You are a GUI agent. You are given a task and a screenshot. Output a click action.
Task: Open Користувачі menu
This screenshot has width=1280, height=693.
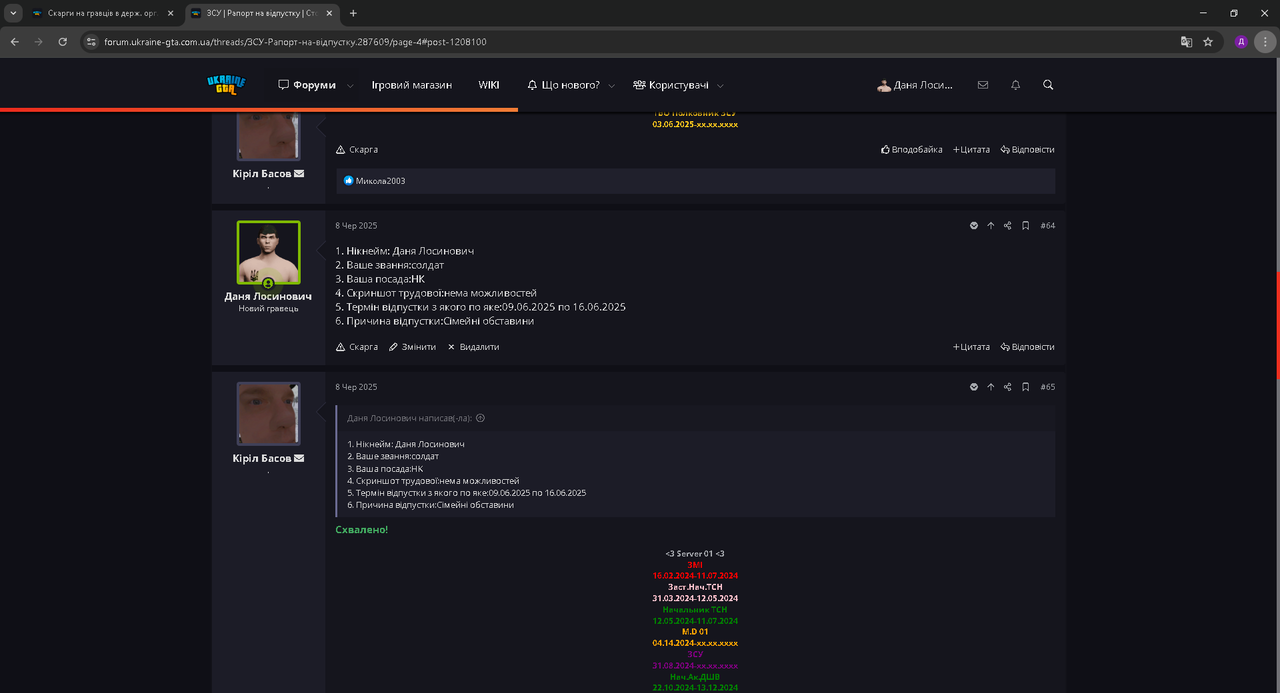coord(671,85)
